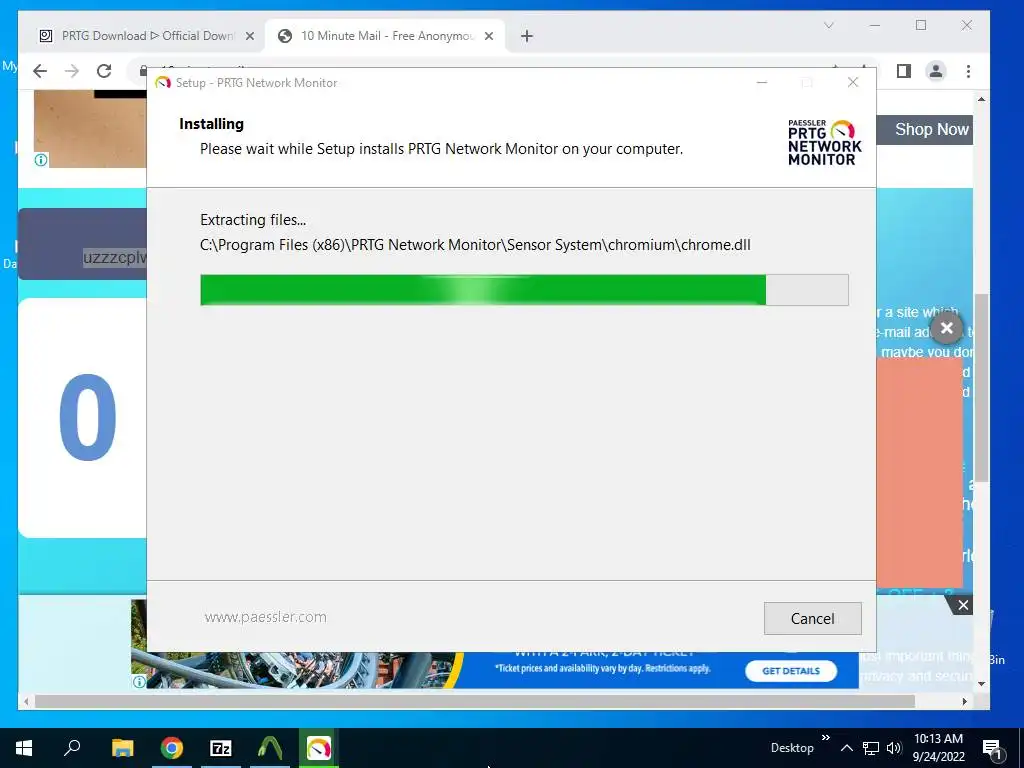1024x768 pixels.
Task: Switch to the PRTG Download browser tab
Action: pyautogui.click(x=147, y=36)
